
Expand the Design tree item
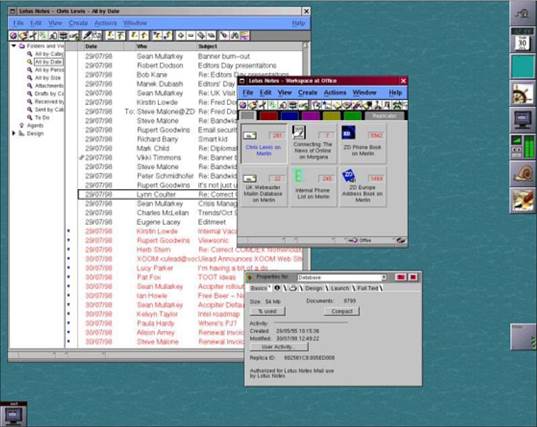click(14, 133)
